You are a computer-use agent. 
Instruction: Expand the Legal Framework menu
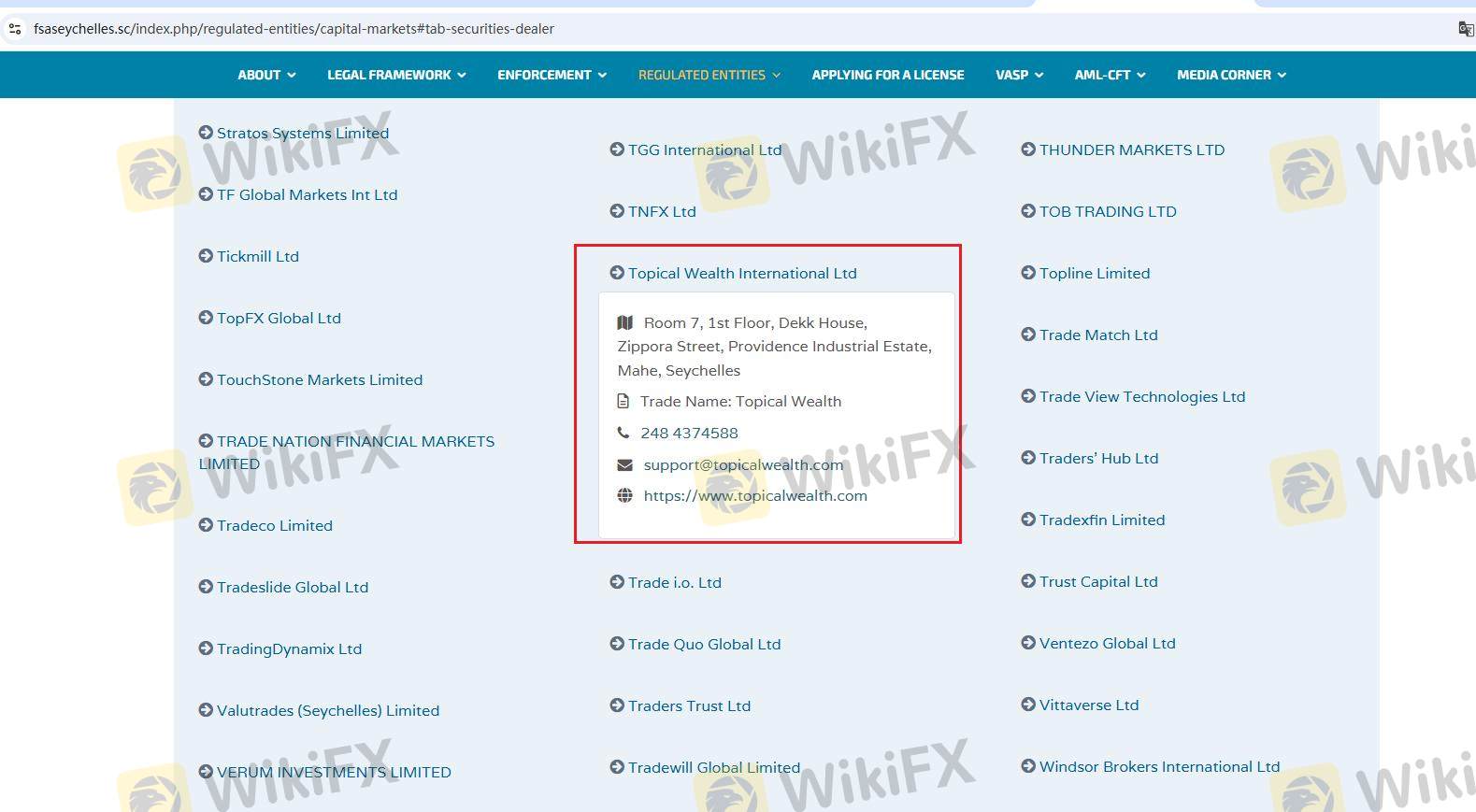pos(395,75)
